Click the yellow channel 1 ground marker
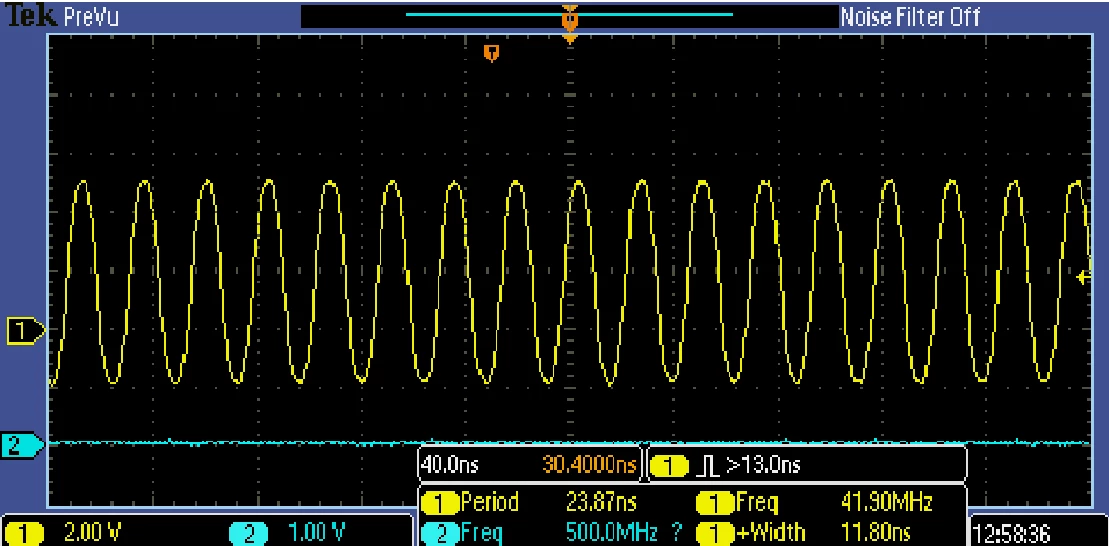Screen dimensions: 1109x546 pyautogui.click(x=25, y=330)
